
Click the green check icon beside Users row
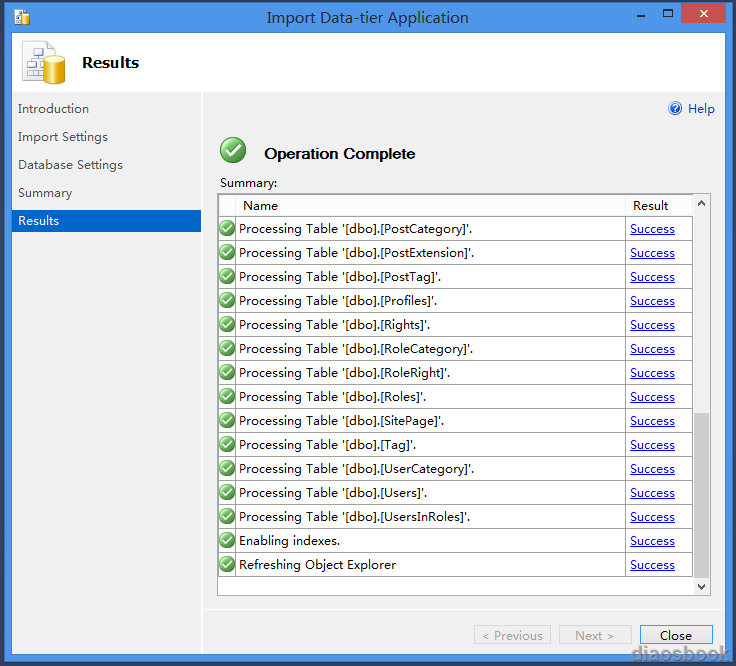click(x=227, y=492)
